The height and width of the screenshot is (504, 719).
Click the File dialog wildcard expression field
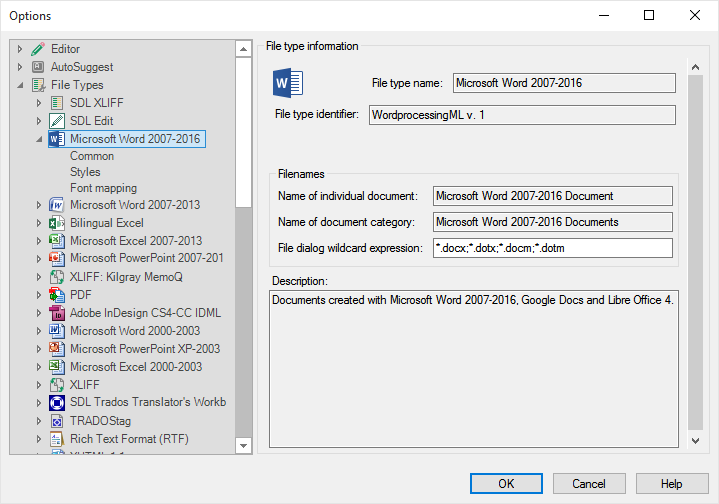pos(553,248)
